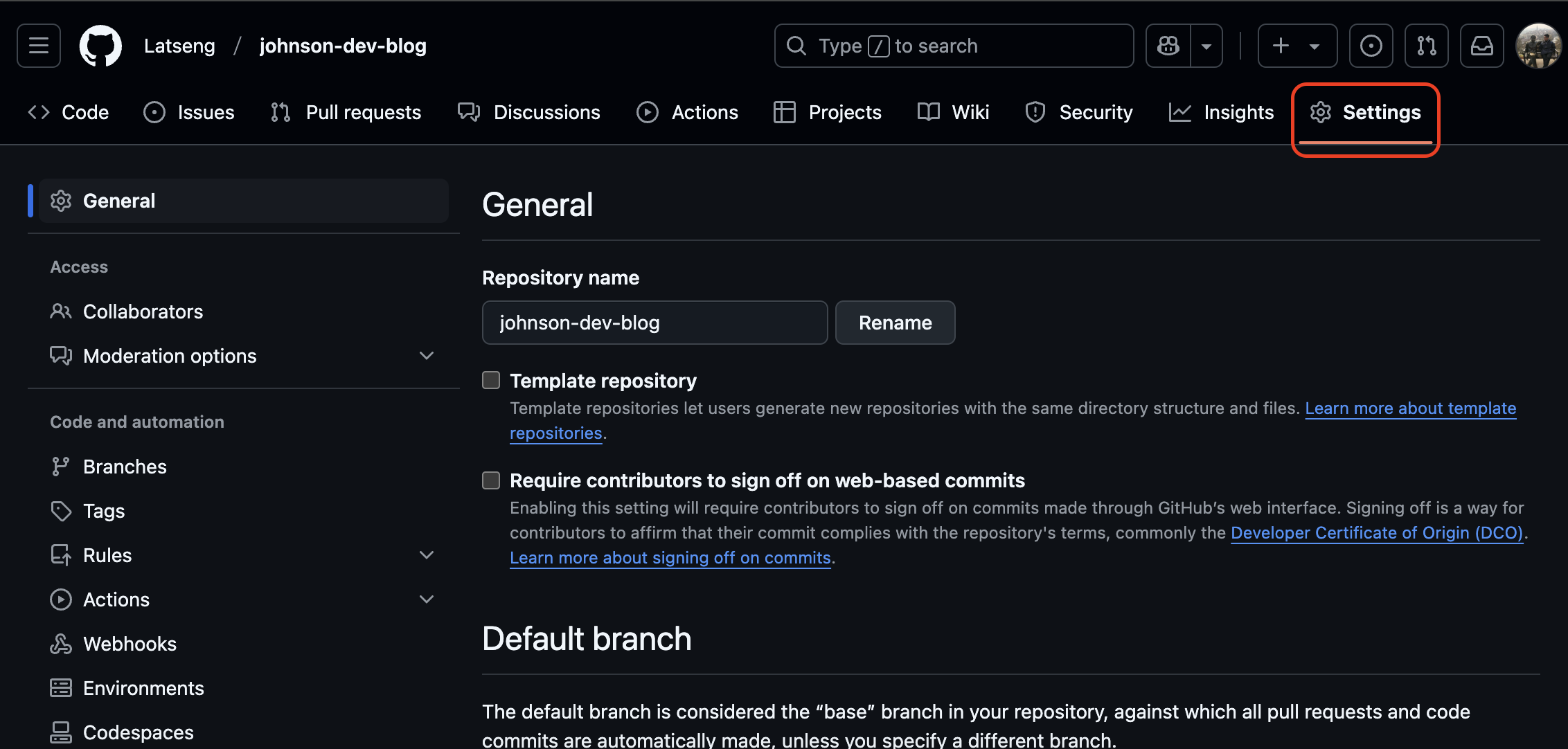Open the Copilot dropdown arrow
The height and width of the screenshot is (749, 1568).
[1206, 46]
